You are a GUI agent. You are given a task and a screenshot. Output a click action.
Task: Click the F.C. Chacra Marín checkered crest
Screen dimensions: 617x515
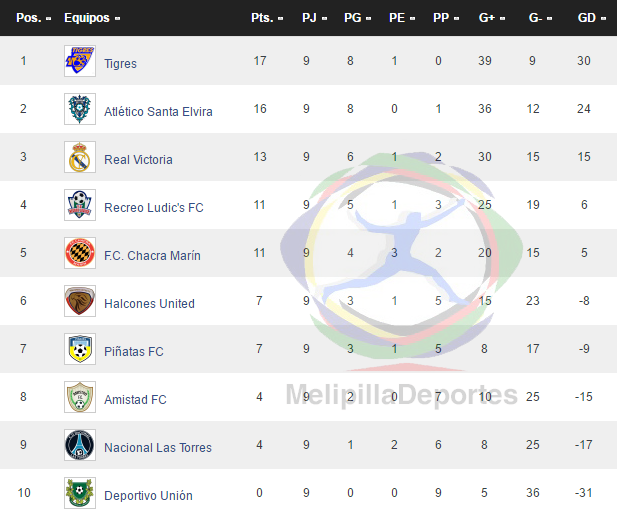(x=80, y=253)
